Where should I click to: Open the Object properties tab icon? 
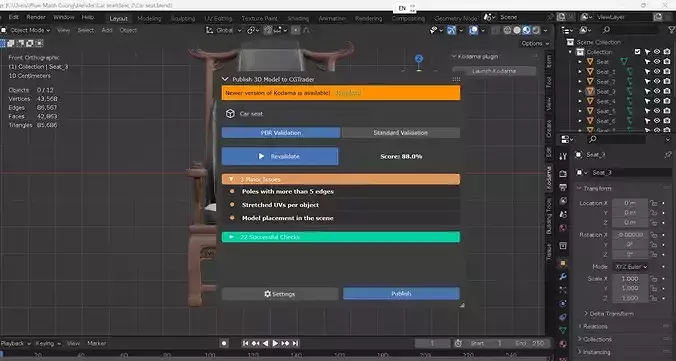563,263
